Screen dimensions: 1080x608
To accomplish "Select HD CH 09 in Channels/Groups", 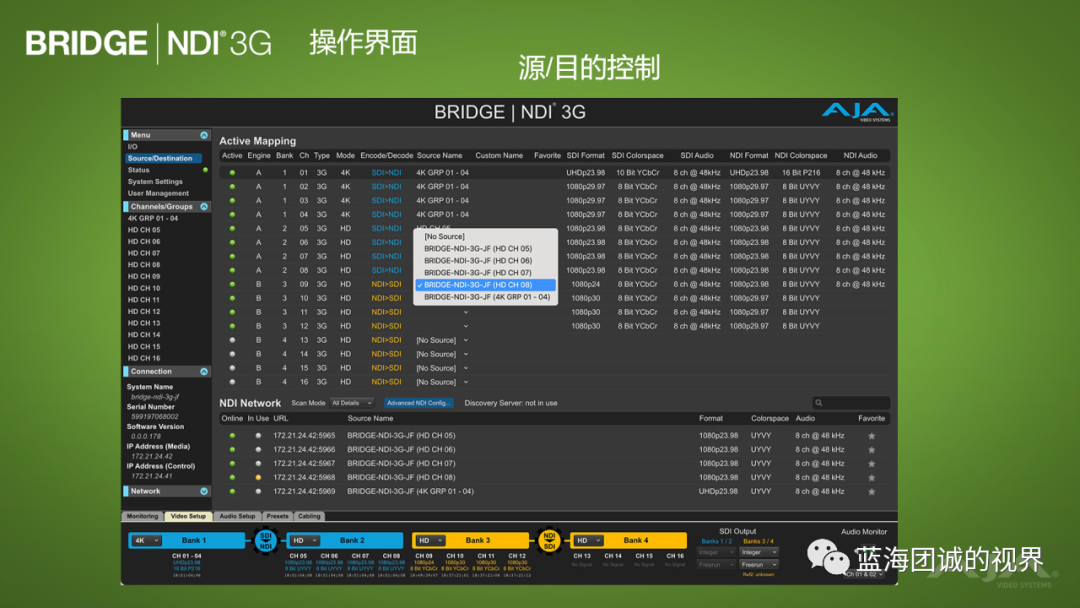I will click(144, 277).
